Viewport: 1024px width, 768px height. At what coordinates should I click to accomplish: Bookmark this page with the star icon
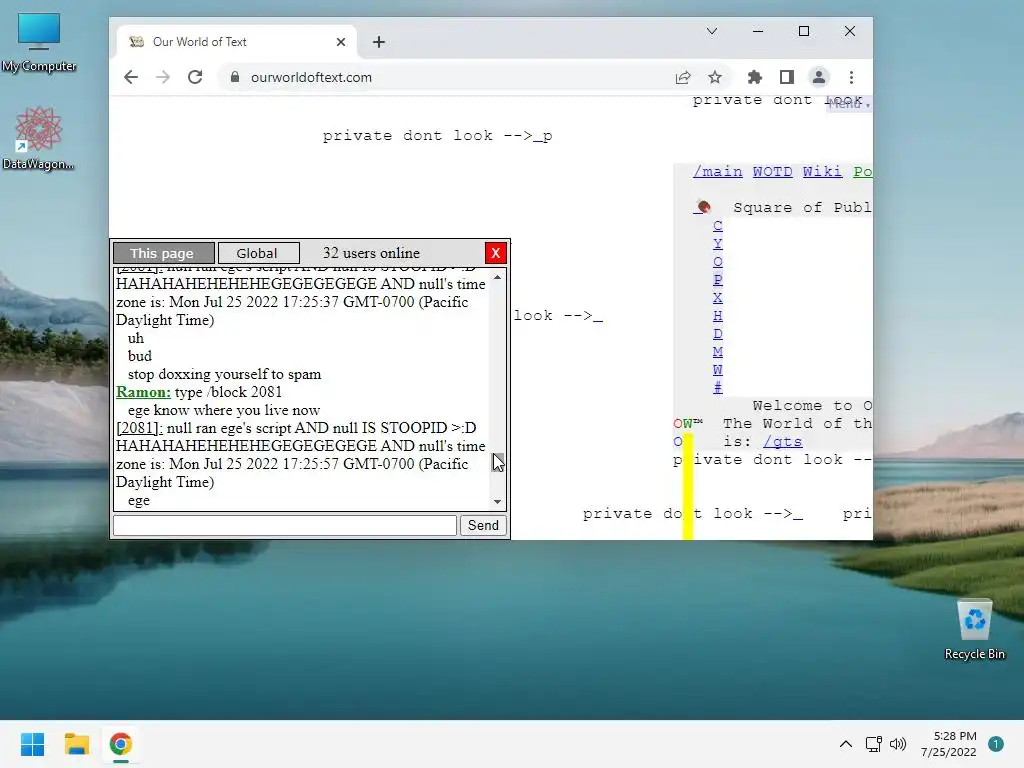click(715, 77)
